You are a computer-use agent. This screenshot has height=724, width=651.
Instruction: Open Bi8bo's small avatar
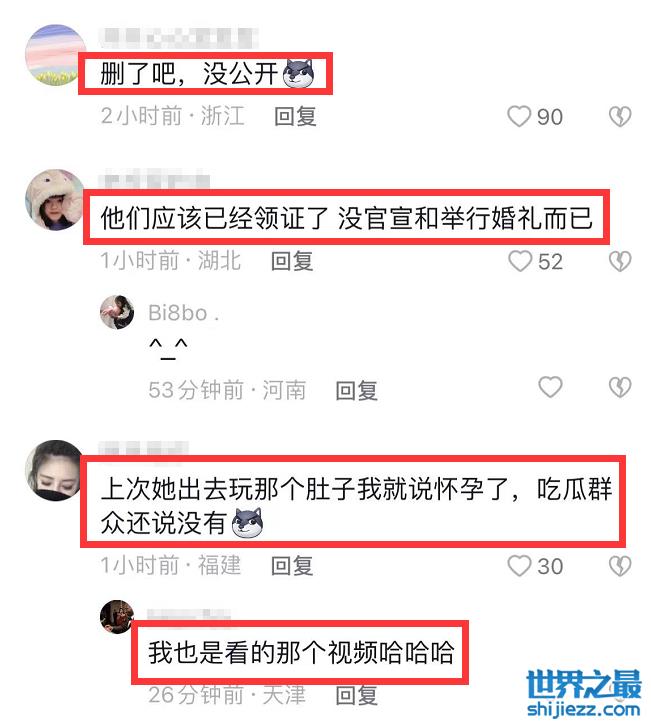(117, 313)
